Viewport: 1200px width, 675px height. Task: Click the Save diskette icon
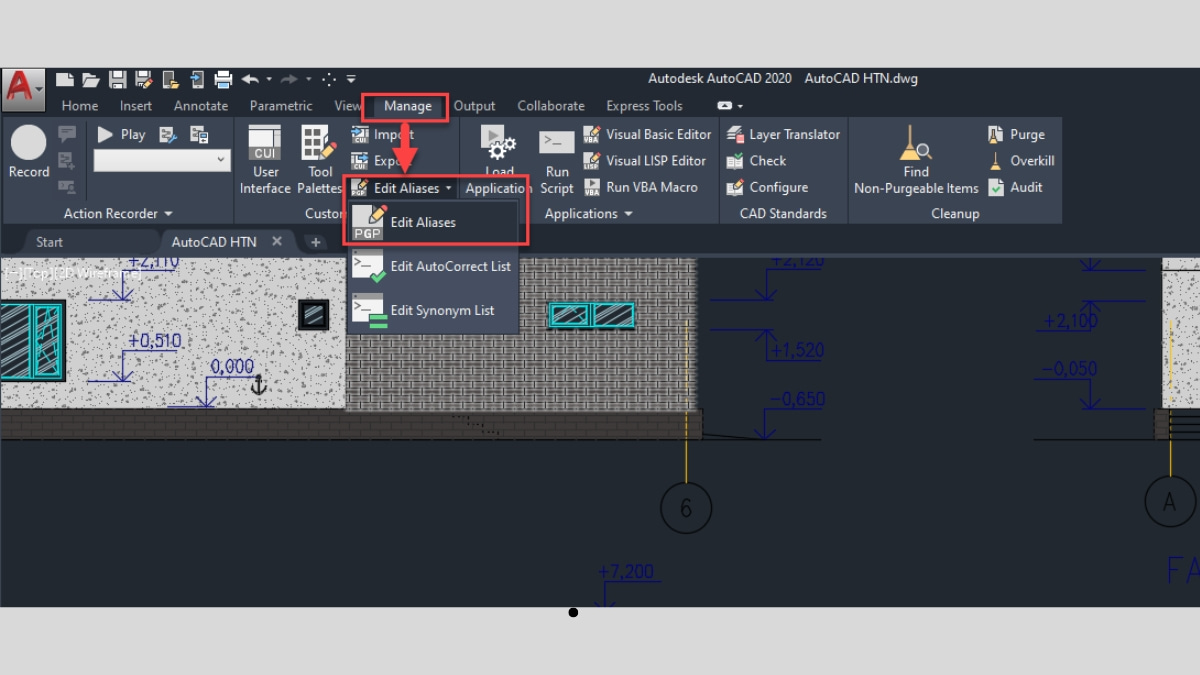pyautogui.click(x=117, y=79)
